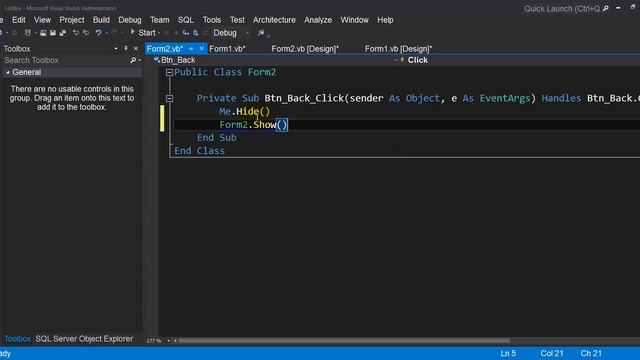Click the Start debugging play icon
This screenshot has height=360, width=640.
coord(132,32)
